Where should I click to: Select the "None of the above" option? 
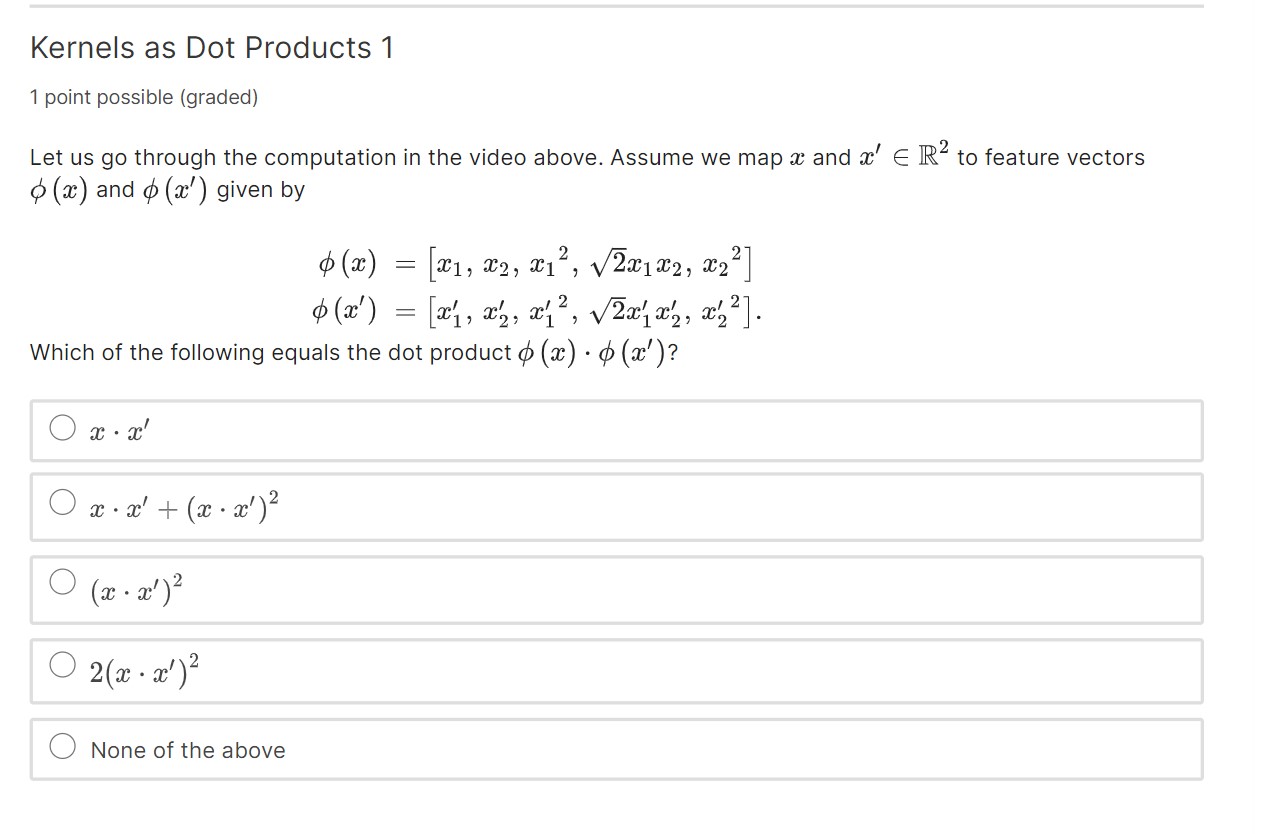pyautogui.click(x=62, y=744)
